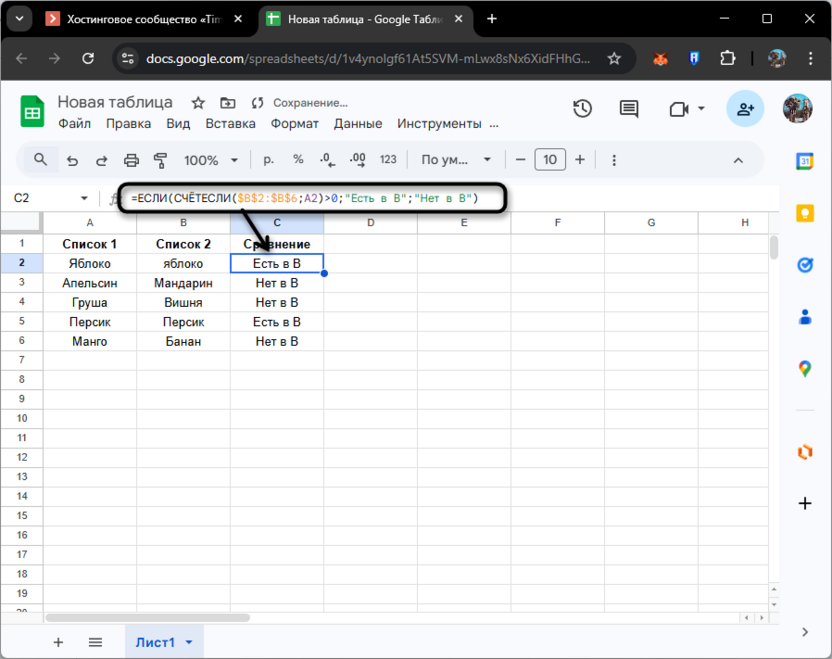Open the font По ум... dropdown
The image size is (832, 659).
(x=455, y=160)
